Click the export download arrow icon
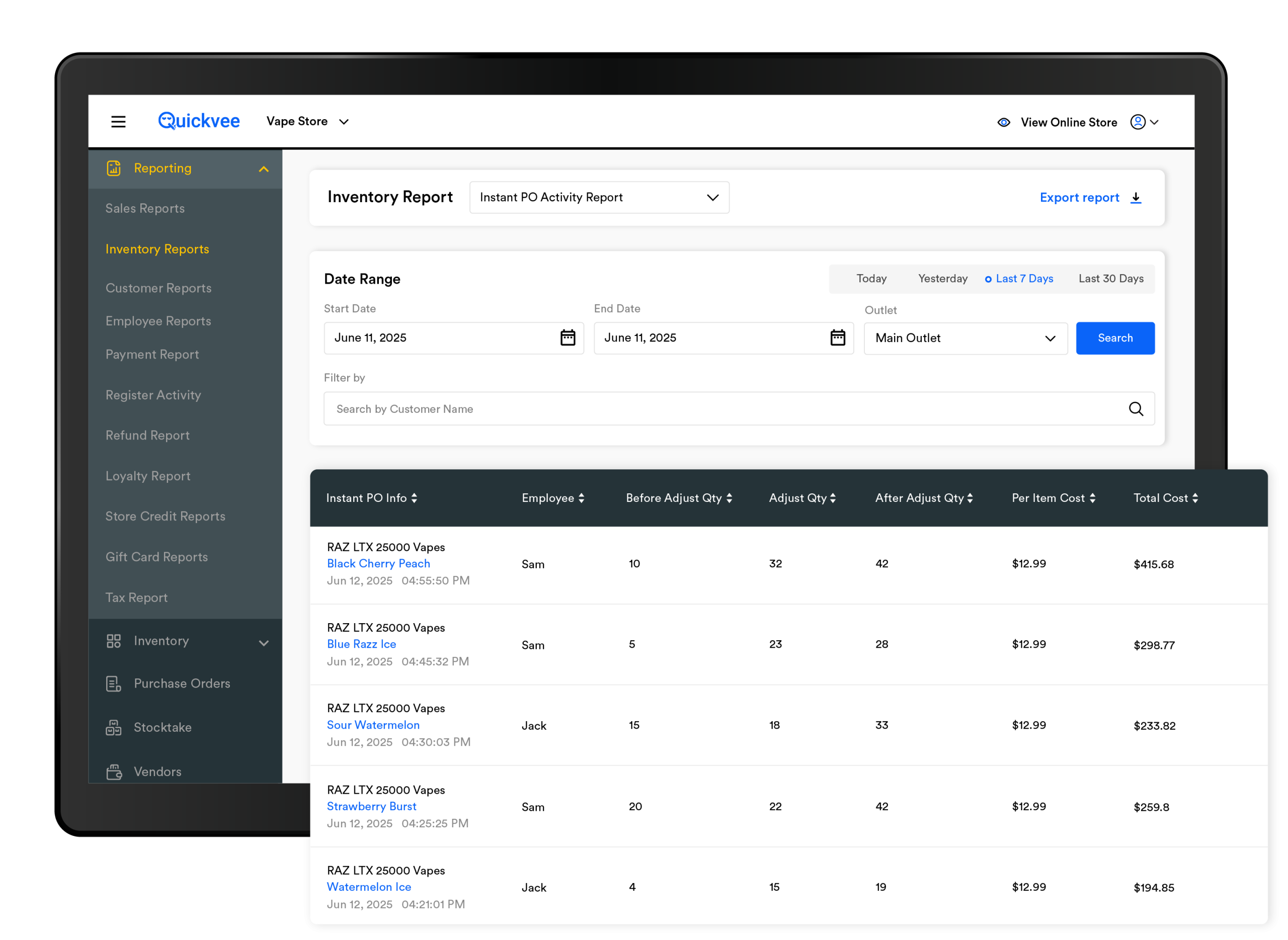Screen dimensions: 1288x940 1136,198
